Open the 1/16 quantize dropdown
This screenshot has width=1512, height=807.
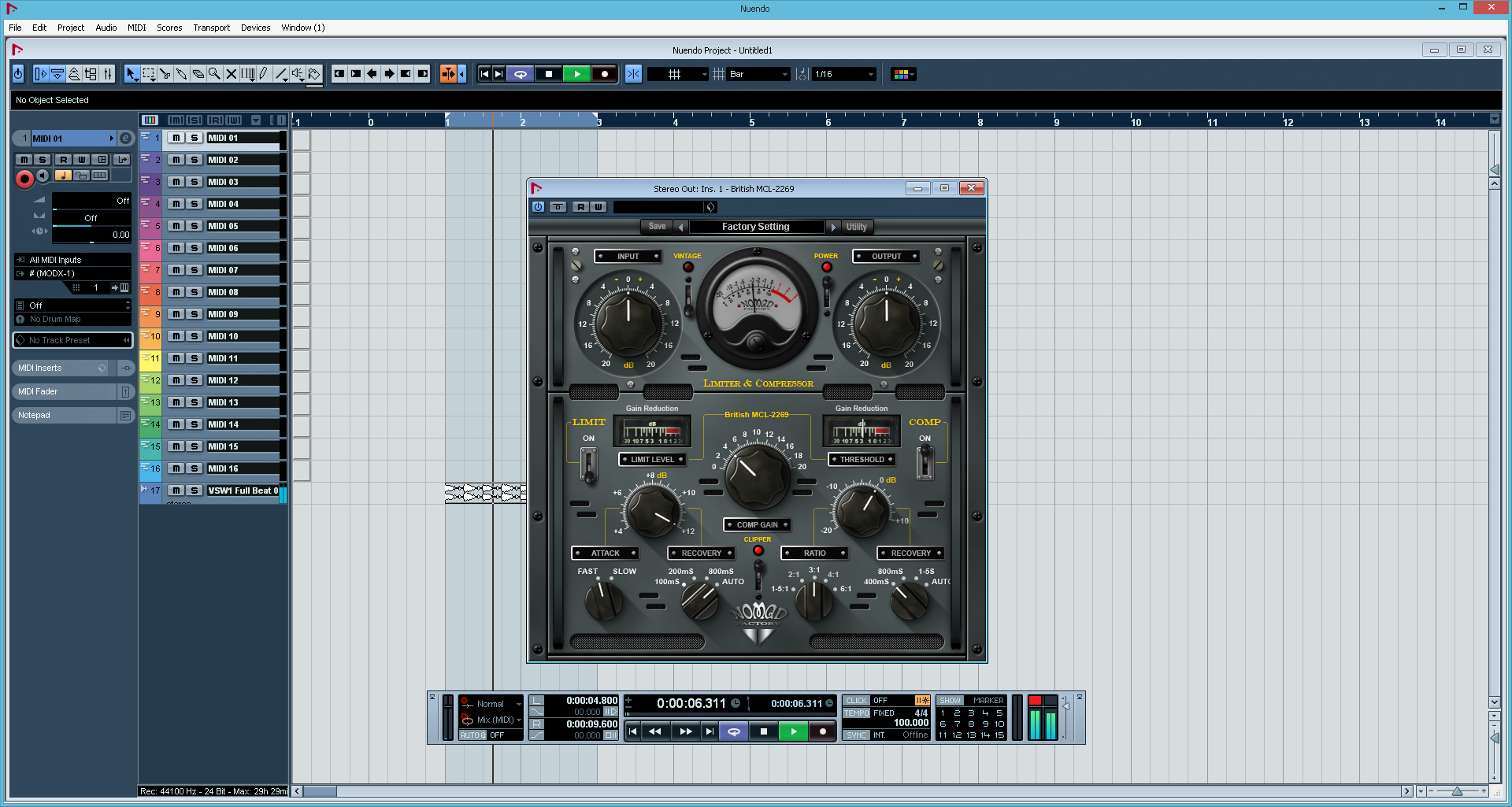(x=844, y=74)
